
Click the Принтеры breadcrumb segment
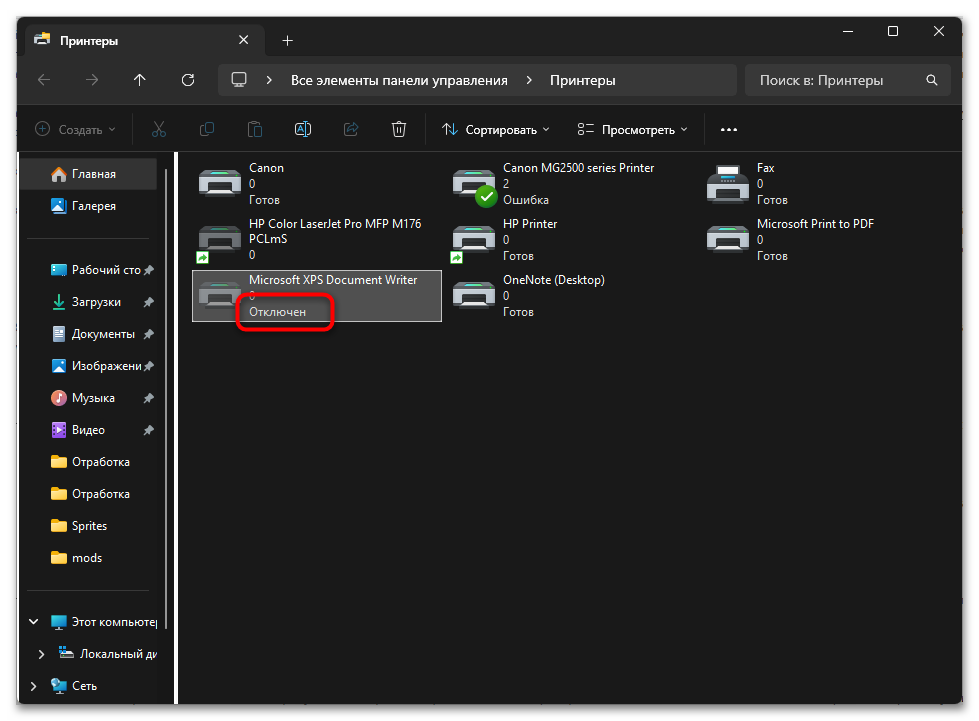[583, 80]
